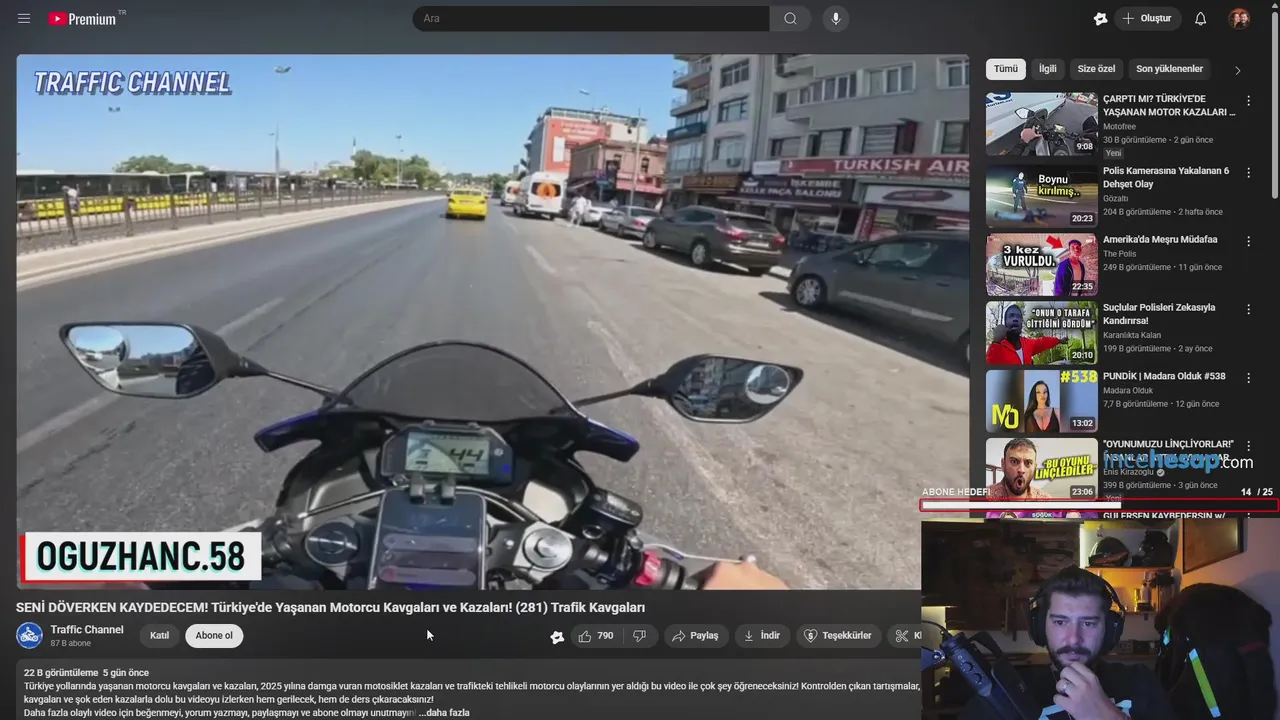The width and height of the screenshot is (1280, 720).
Task: Open Traffic Channel name link
Action: tap(87, 630)
